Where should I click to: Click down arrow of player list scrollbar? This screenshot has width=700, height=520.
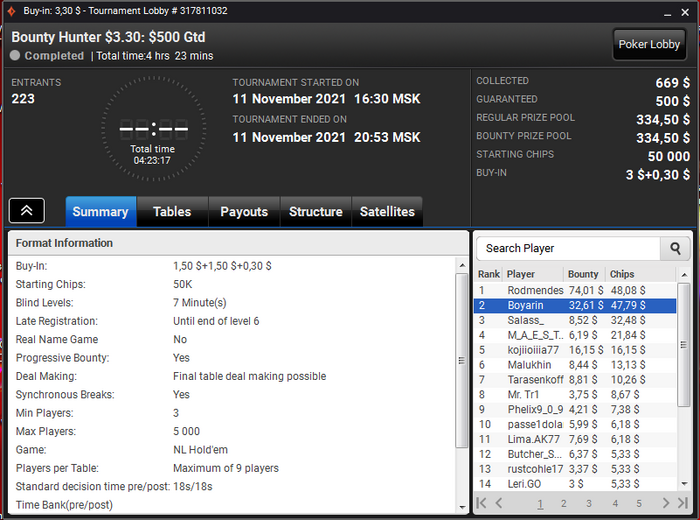pos(684,483)
